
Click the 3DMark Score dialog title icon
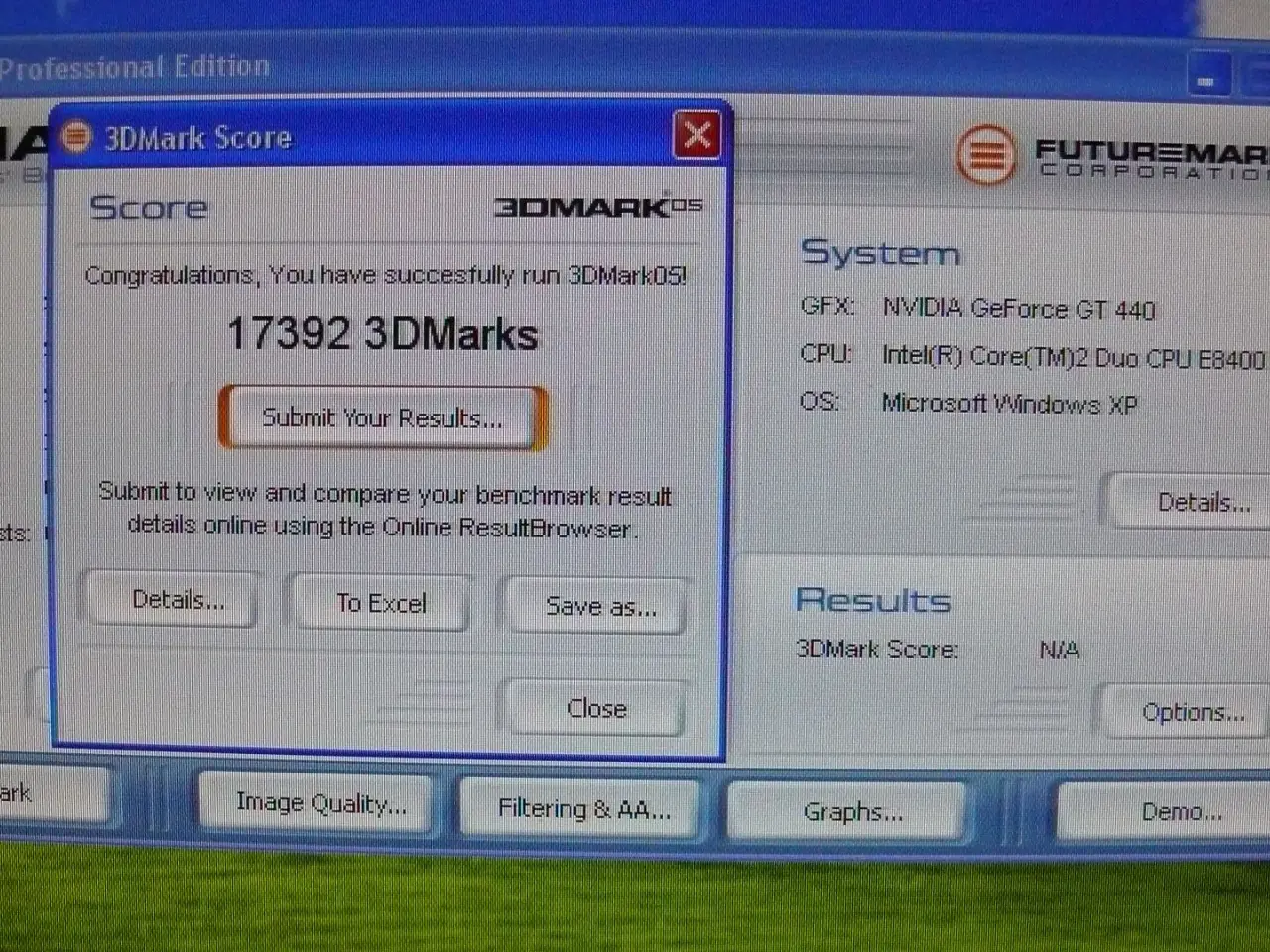pyautogui.click(x=75, y=136)
